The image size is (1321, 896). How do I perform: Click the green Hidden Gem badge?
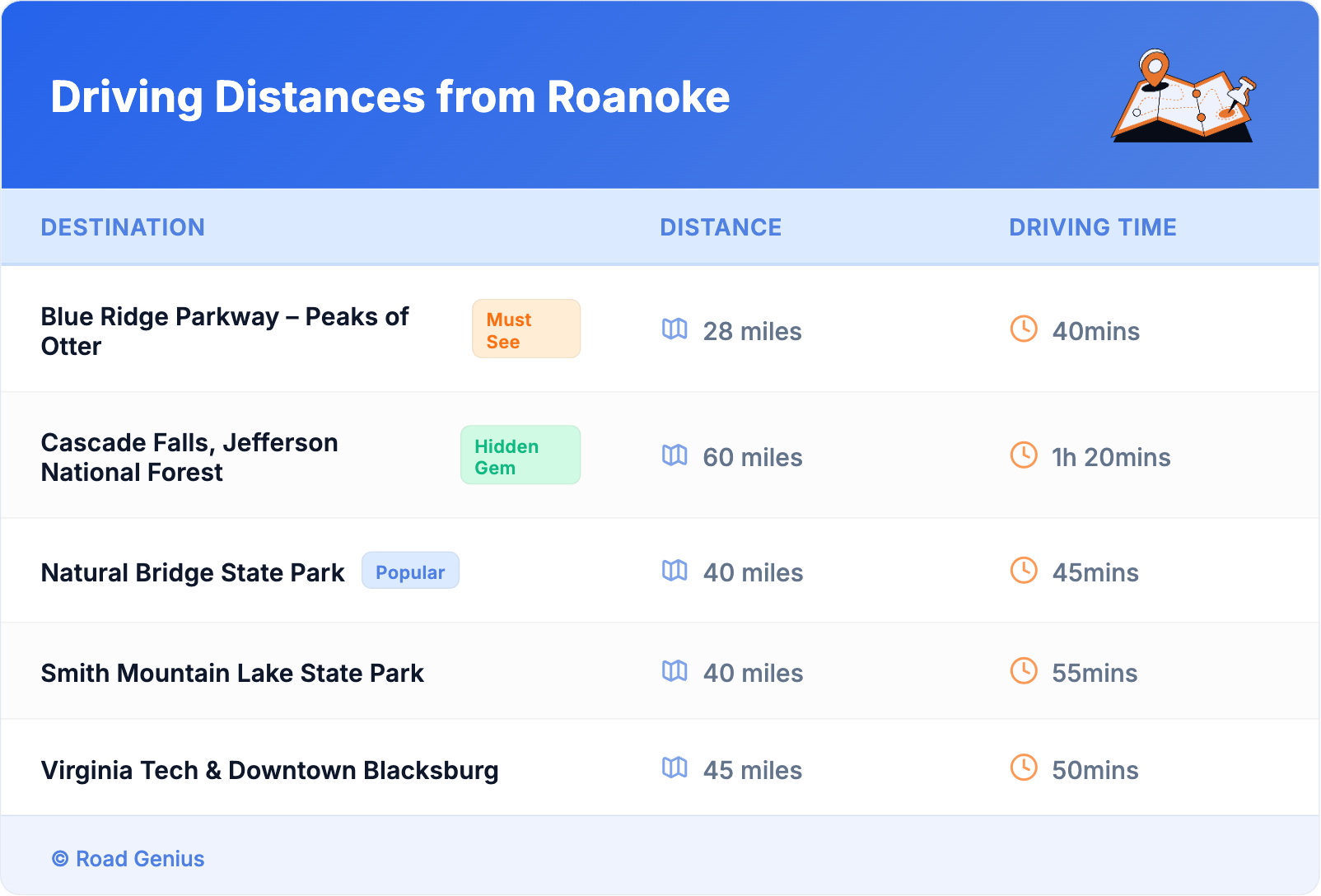coord(520,455)
